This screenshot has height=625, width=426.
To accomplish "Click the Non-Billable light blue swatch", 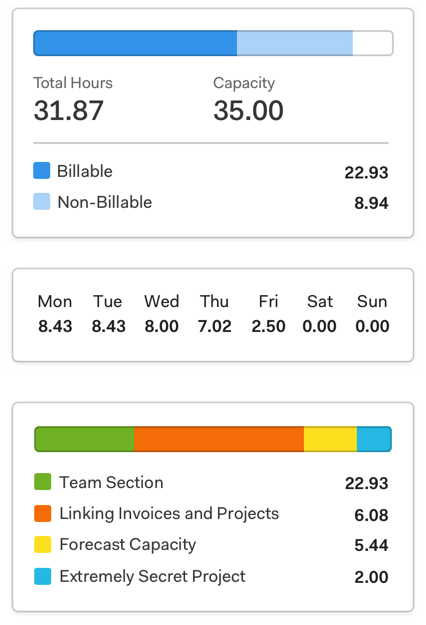I will tap(41, 201).
